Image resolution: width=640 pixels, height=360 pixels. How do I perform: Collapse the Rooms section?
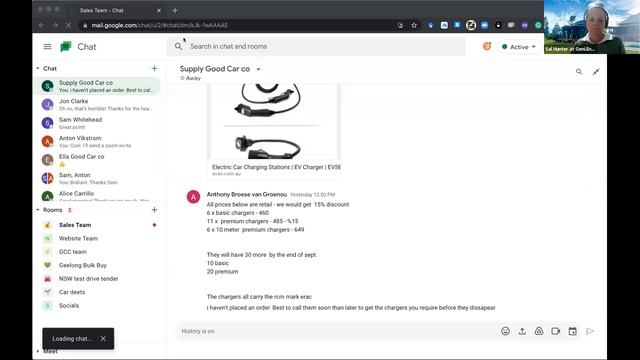pos(38,210)
